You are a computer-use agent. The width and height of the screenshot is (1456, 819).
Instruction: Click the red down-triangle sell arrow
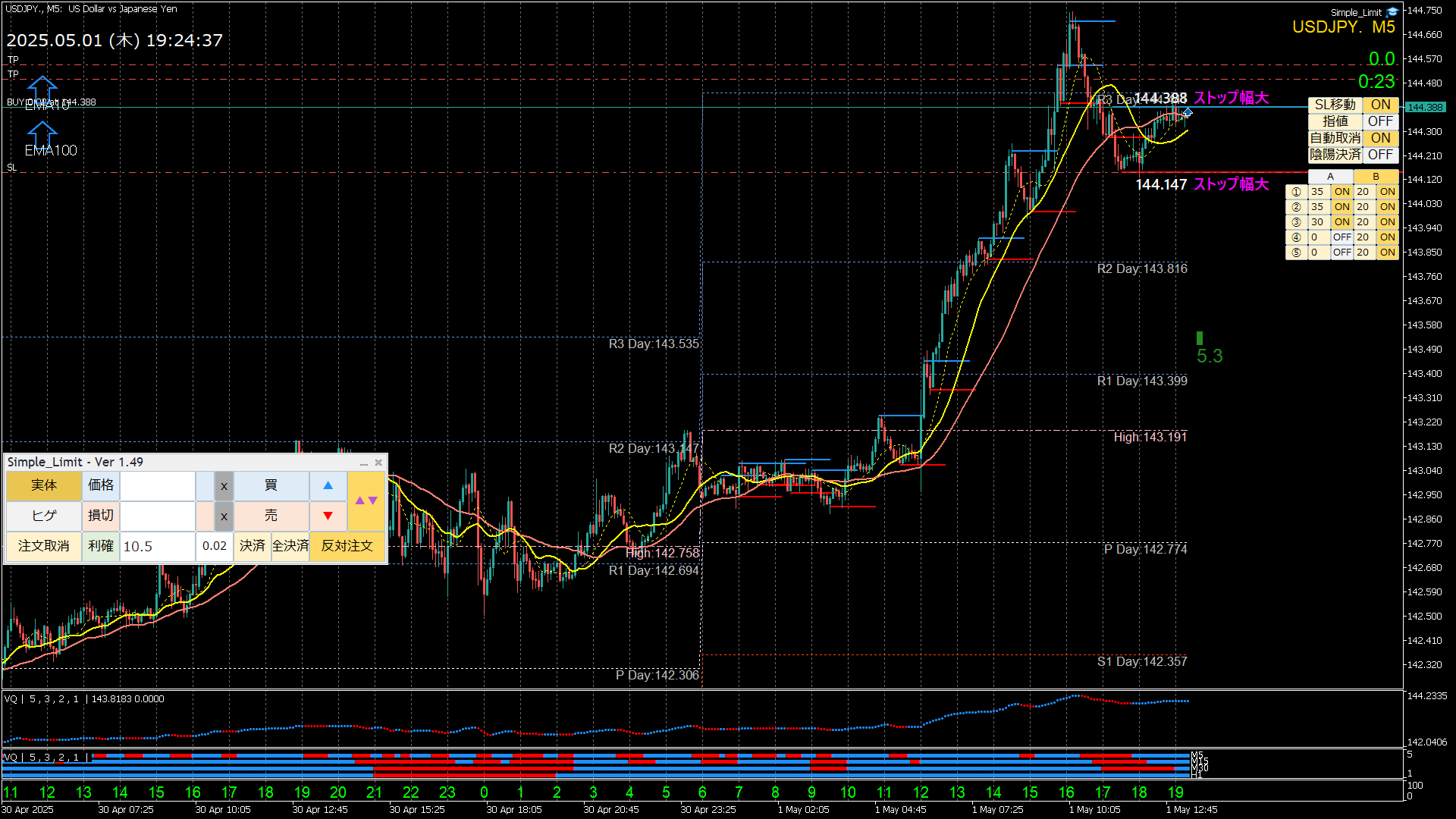328,516
